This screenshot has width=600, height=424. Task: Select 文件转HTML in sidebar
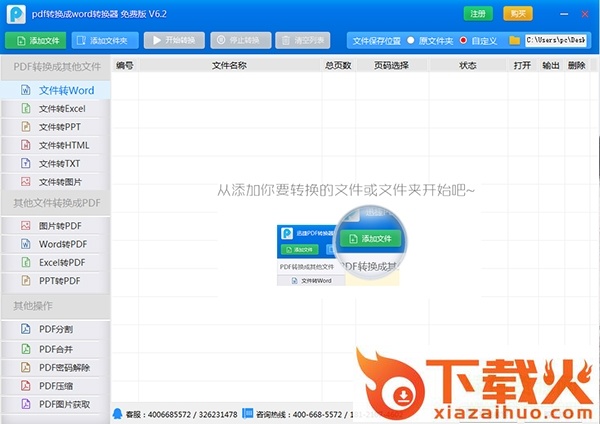click(56, 145)
